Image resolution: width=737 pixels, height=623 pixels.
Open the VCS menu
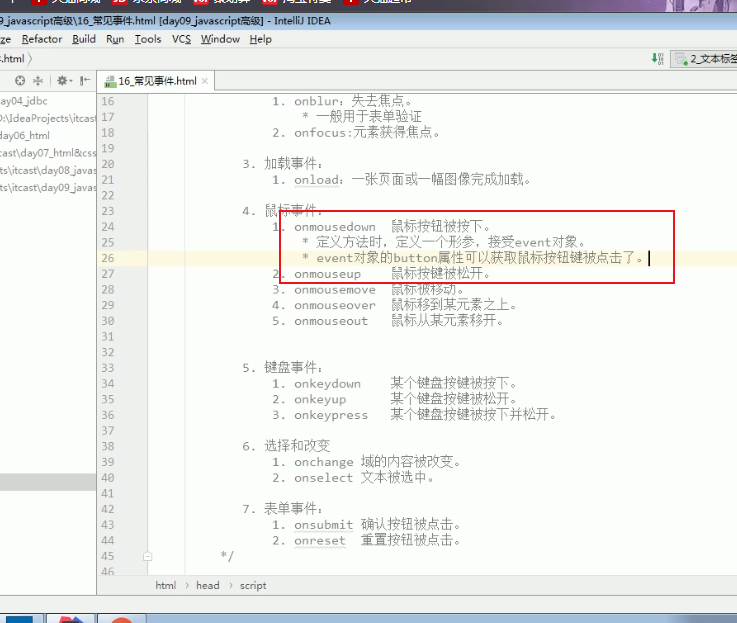point(181,39)
